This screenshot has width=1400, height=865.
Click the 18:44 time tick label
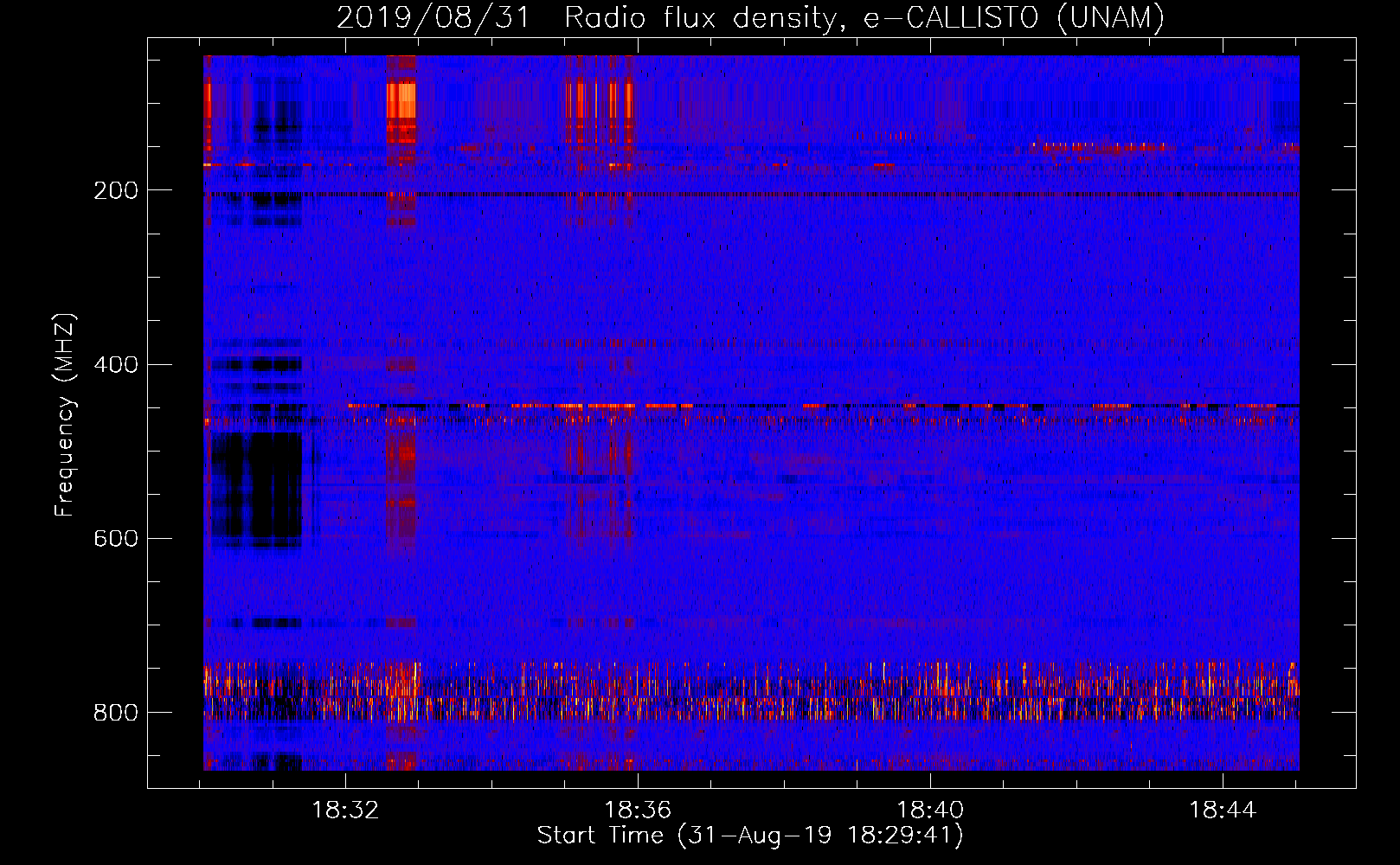1223,811
